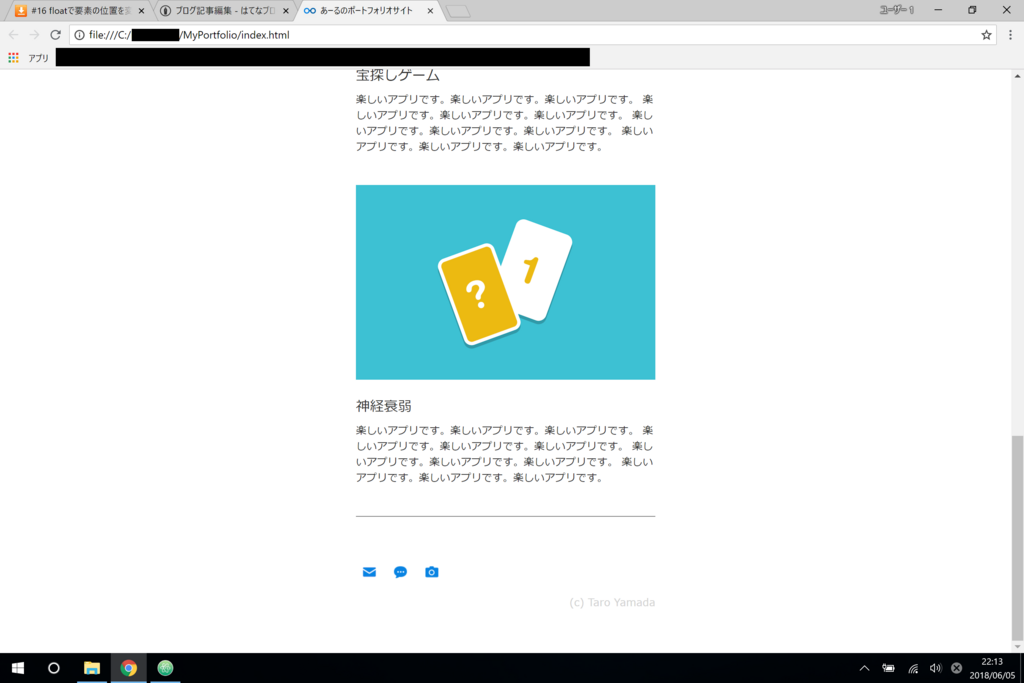The height and width of the screenshot is (683, 1024).
Task: Expand hidden tray icons with the chevron
Action: [x=864, y=668]
